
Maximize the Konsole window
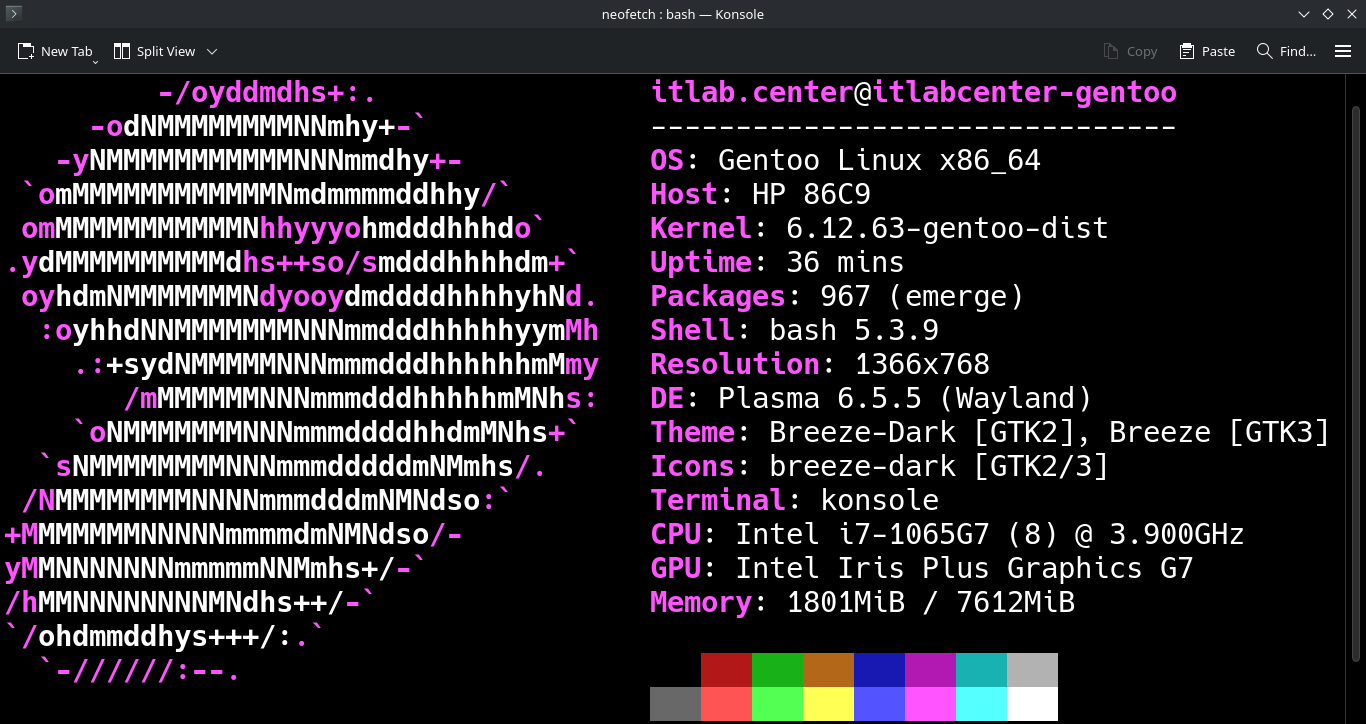coord(1327,14)
